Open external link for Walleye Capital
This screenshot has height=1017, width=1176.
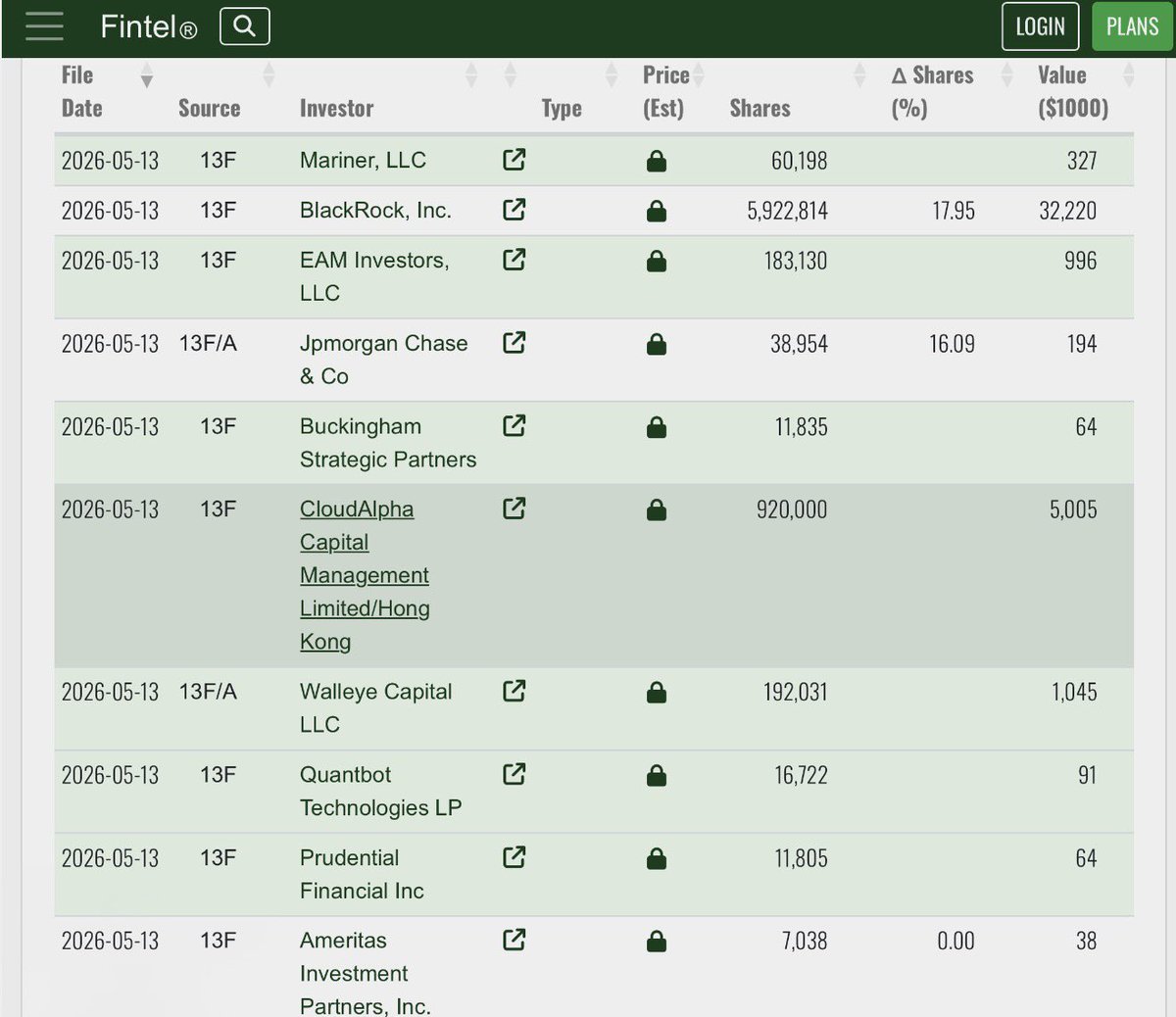point(514,691)
